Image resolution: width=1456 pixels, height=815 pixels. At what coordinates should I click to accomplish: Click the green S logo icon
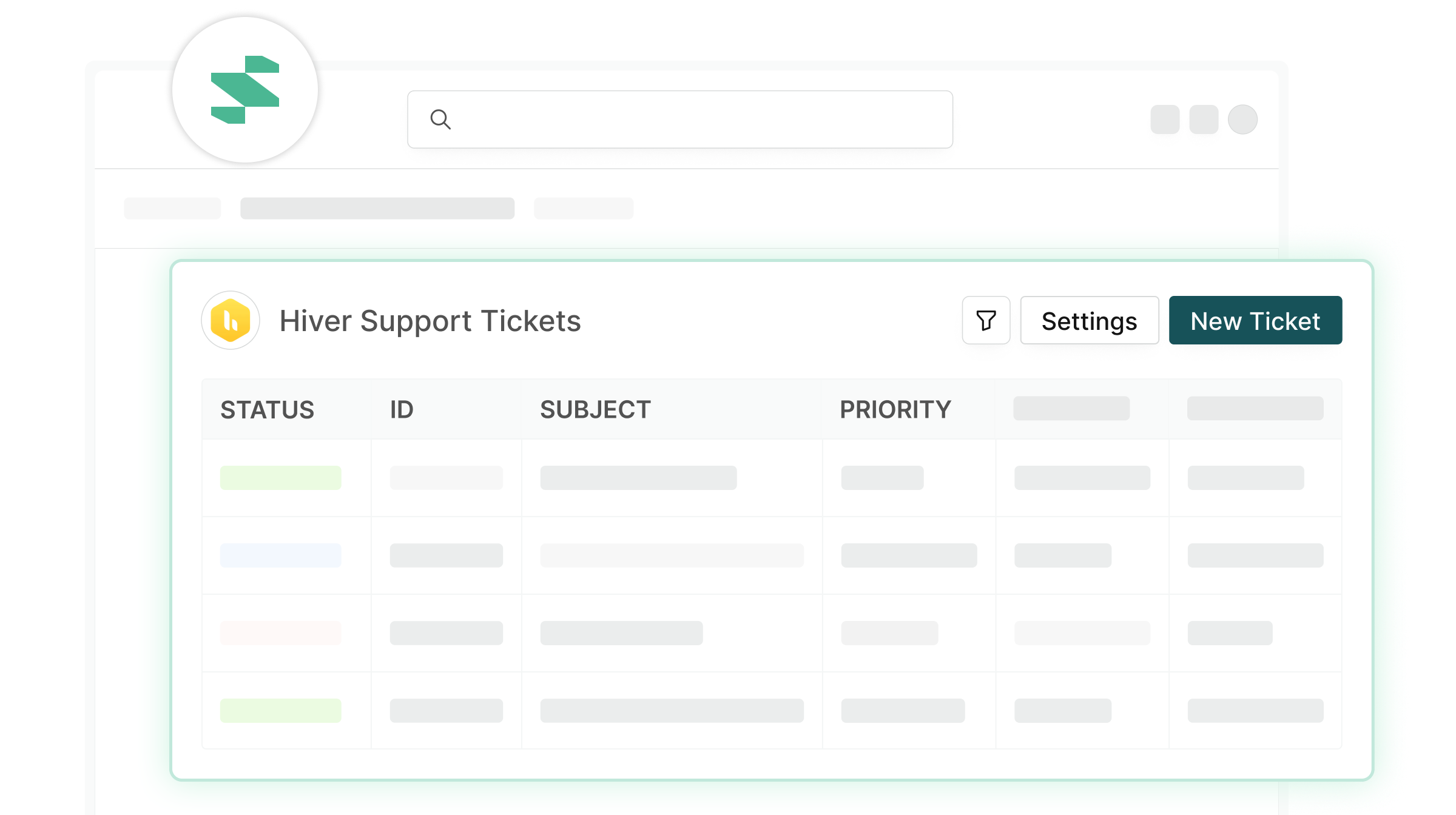[245, 90]
